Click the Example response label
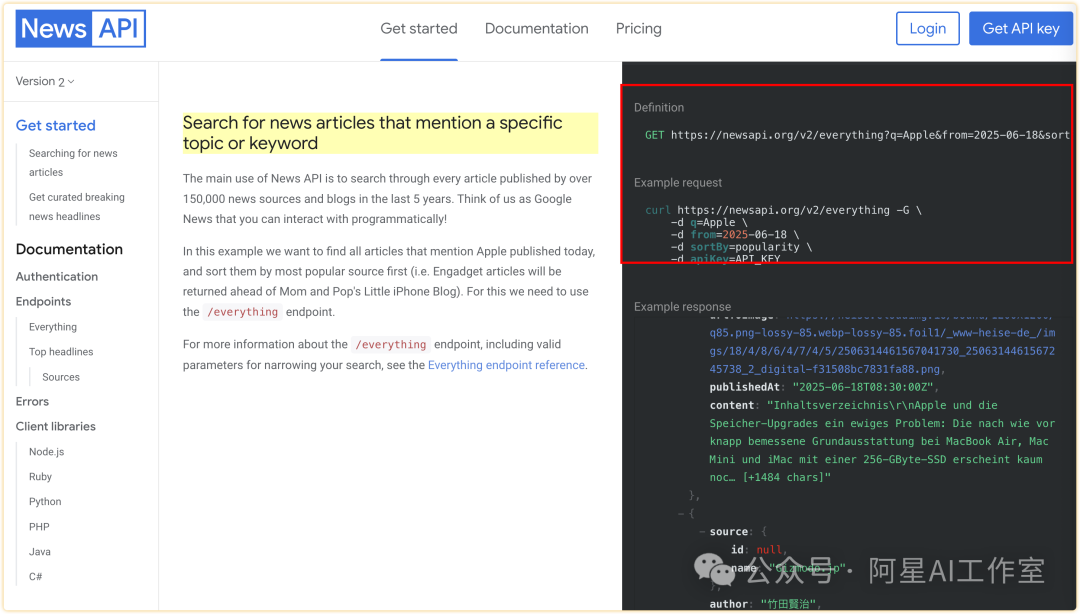Image resolution: width=1080 pixels, height=614 pixels. point(682,307)
